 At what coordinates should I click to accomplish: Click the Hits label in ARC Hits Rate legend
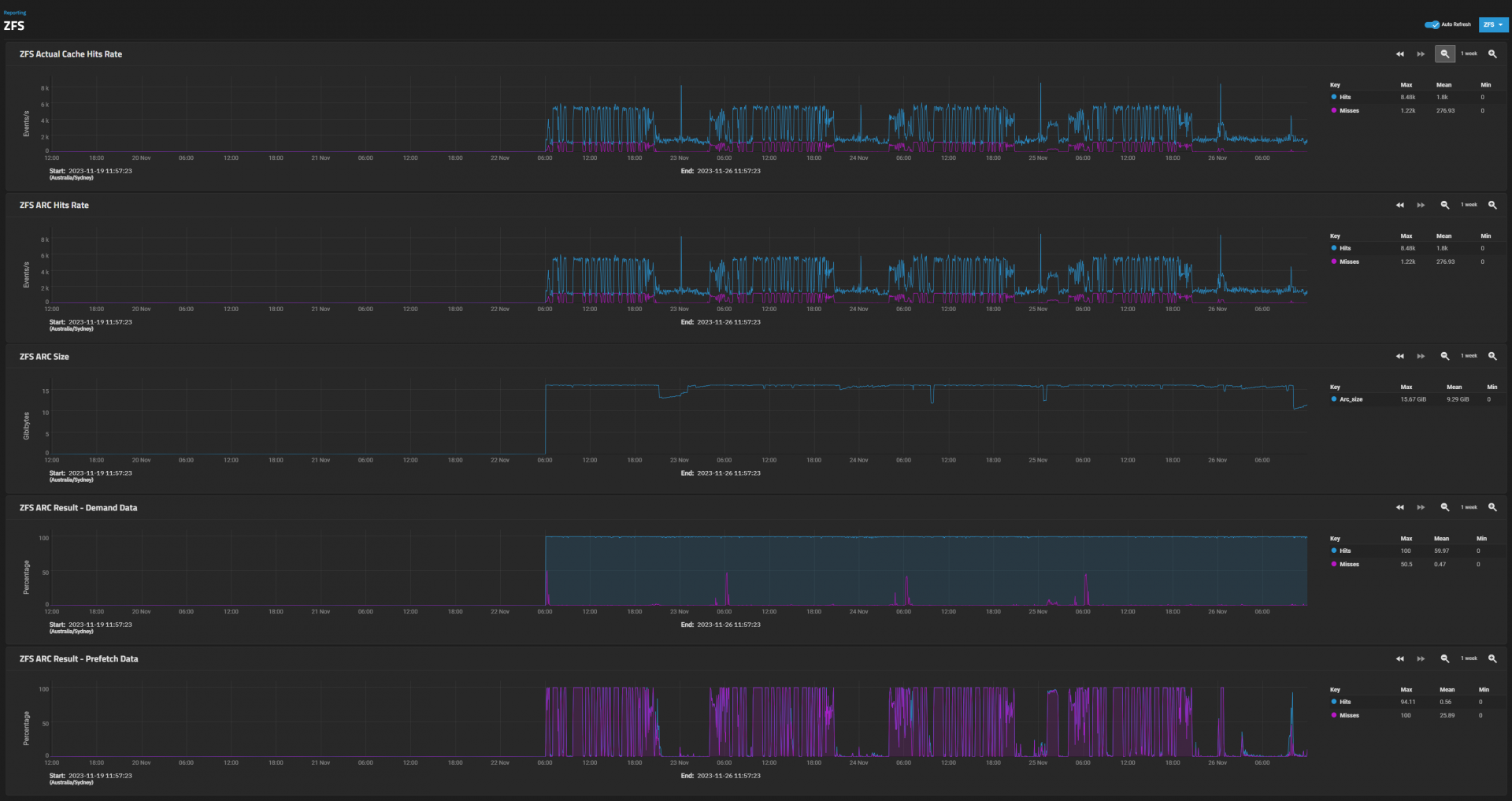[1345, 248]
